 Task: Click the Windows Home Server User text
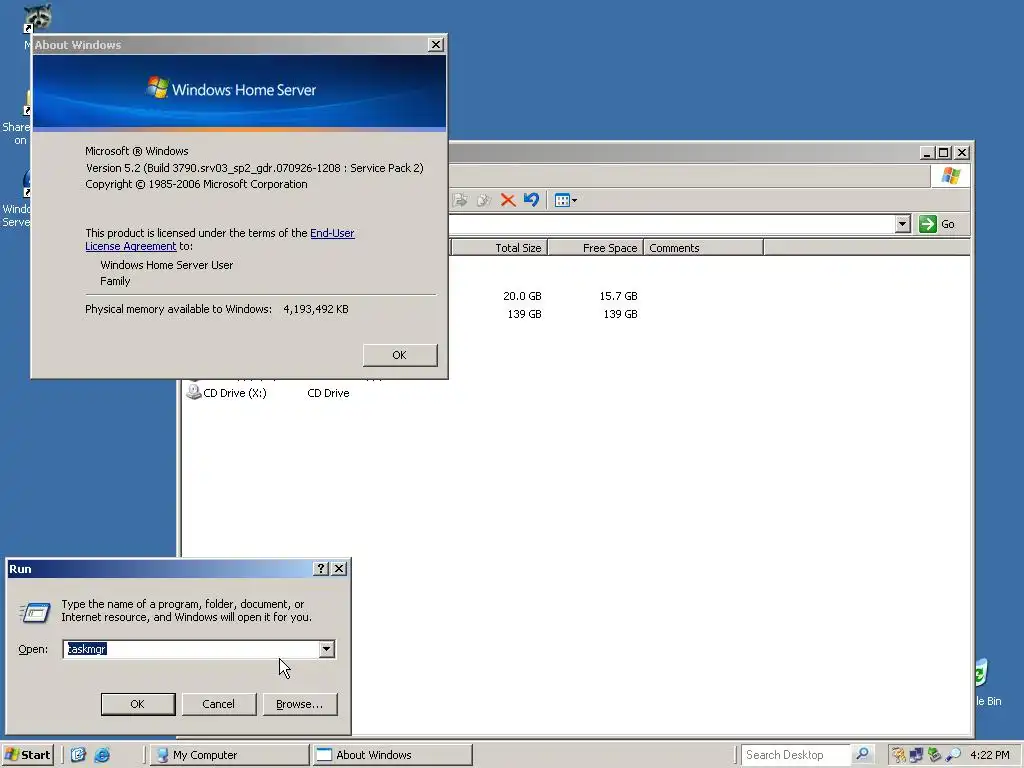[167, 265]
